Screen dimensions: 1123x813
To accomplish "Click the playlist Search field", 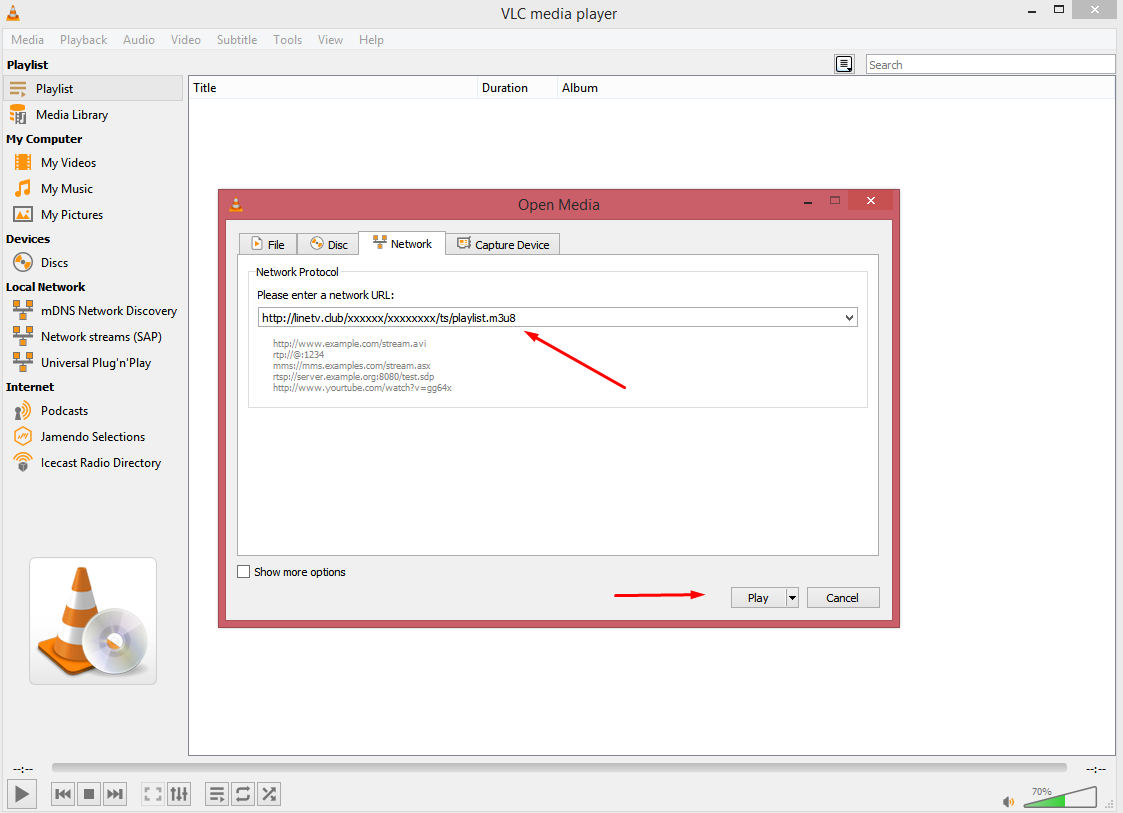I will [990, 64].
